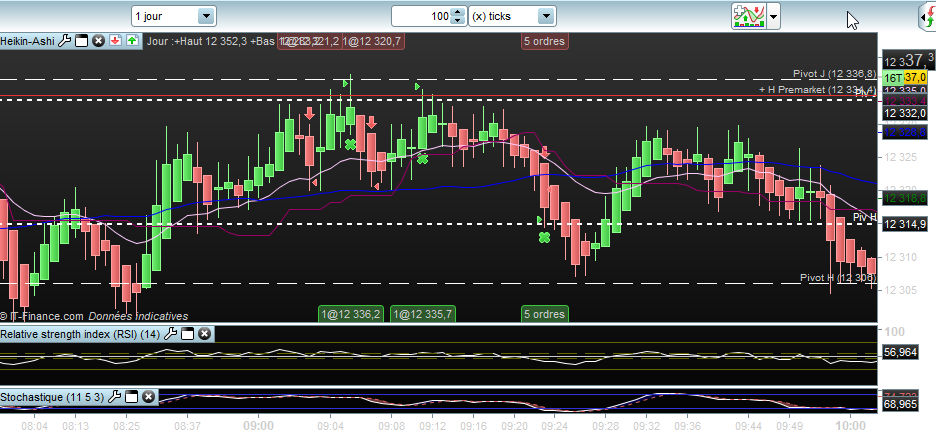Open Heikin-Ashi settings wrench
The height and width of the screenshot is (433, 936).
pos(64,41)
